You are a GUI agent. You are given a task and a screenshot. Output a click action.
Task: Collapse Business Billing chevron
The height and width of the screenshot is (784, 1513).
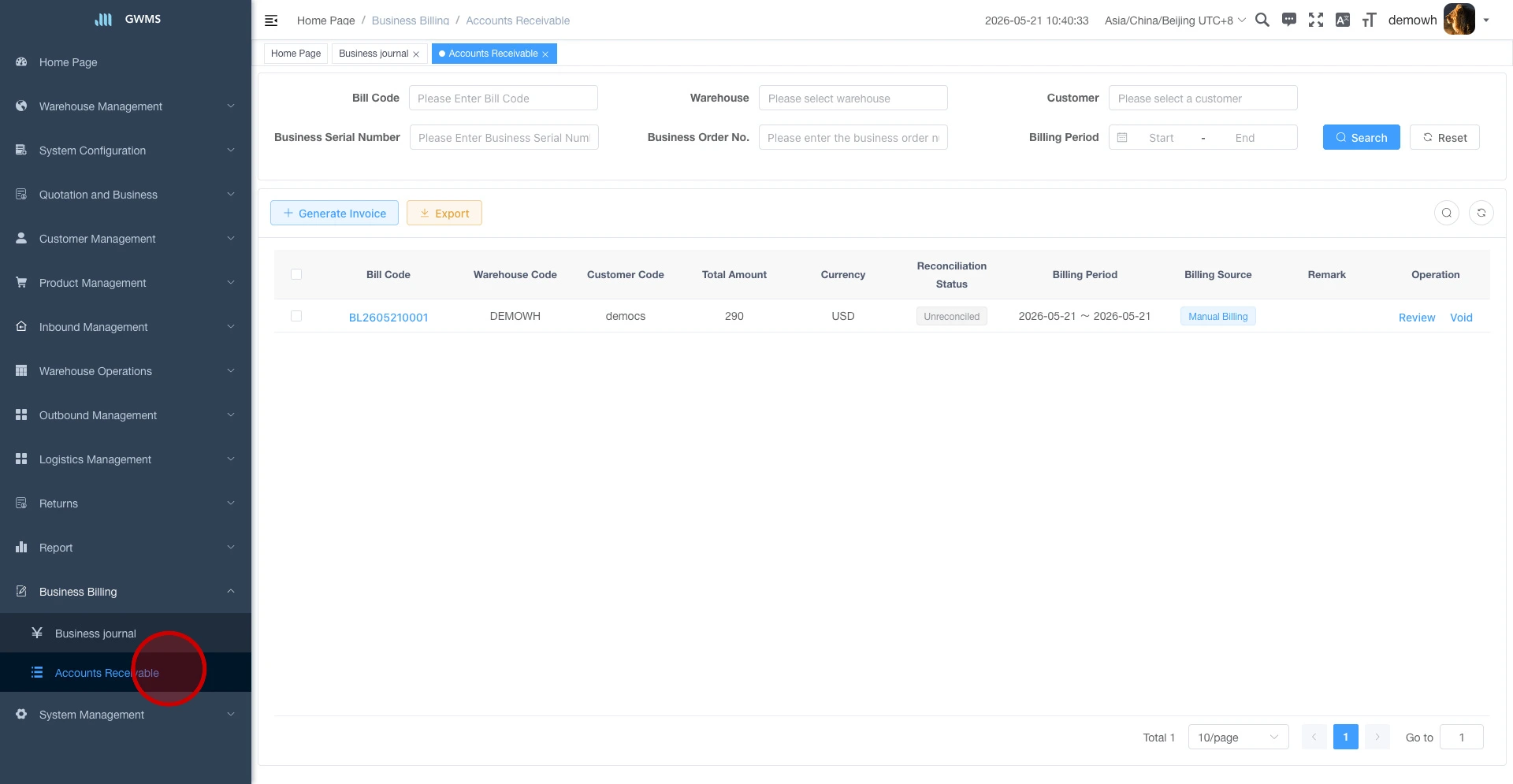[231, 591]
